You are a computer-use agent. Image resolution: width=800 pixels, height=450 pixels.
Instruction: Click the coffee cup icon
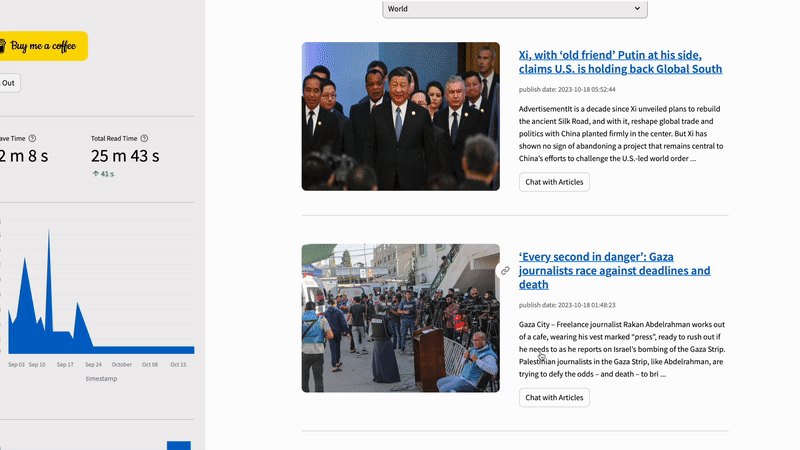tap(3, 46)
